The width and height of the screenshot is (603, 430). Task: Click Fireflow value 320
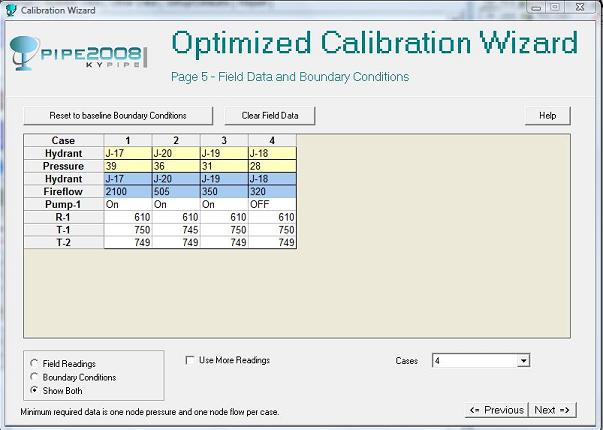tap(272, 192)
